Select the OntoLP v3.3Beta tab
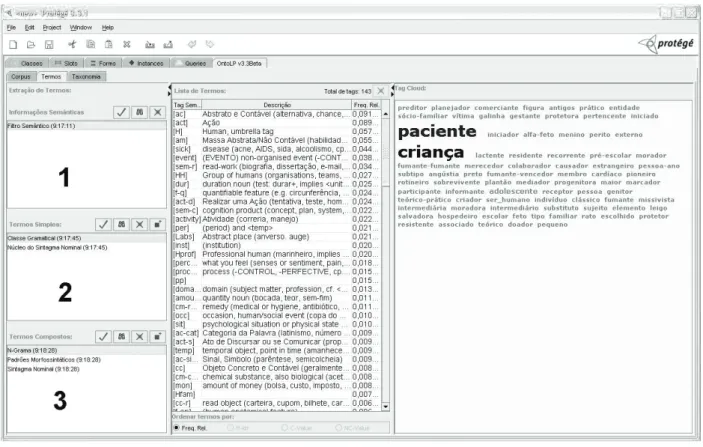Viewport: 703px width, 447px height. (239, 63)
